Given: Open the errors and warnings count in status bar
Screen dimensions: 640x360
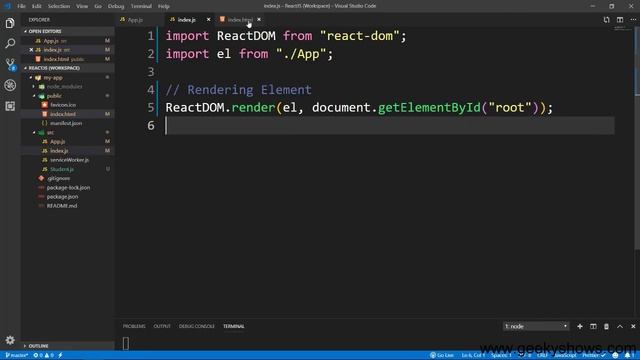Looking at the screenshot, I should tap(44, 355).
